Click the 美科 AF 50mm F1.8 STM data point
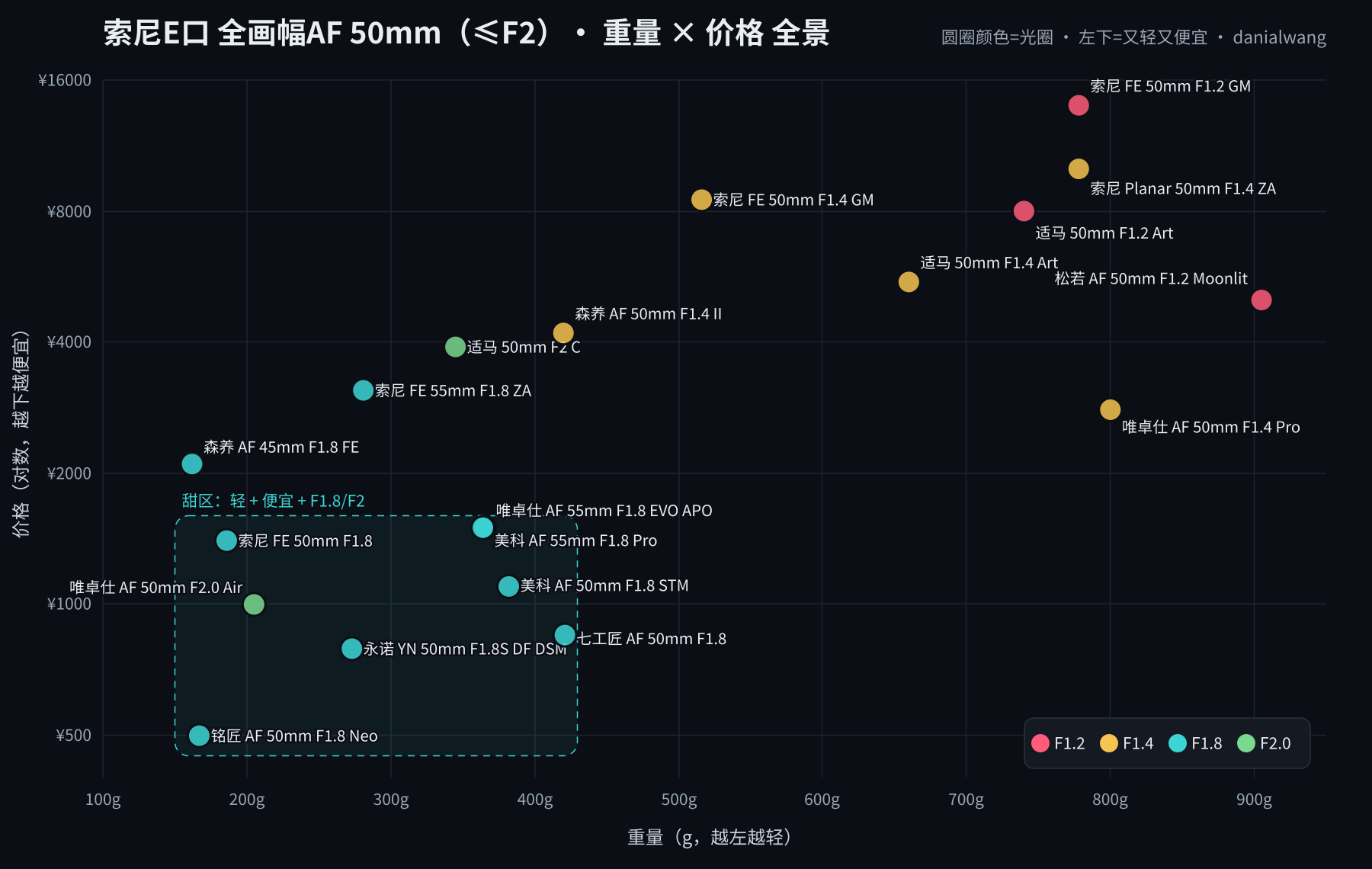The image size is (1372, 869). [508, 586]
